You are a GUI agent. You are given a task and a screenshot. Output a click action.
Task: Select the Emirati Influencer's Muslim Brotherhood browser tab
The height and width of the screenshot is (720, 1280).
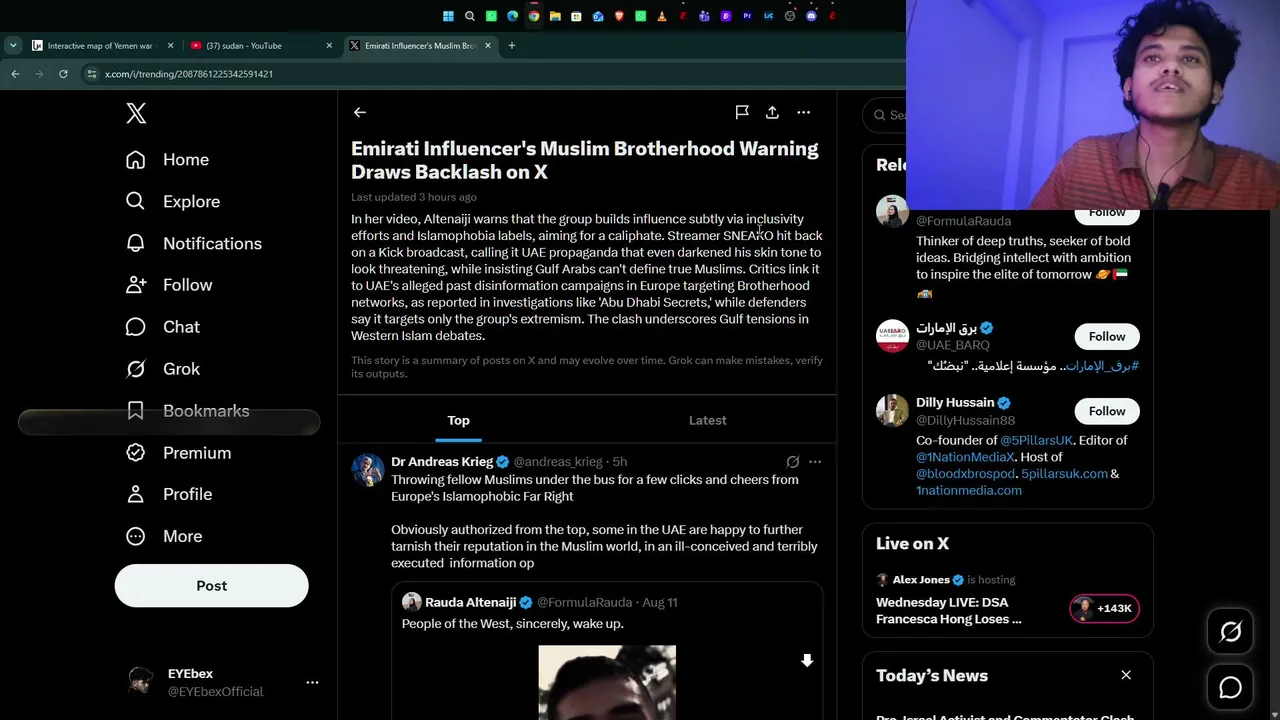(421, 45)
